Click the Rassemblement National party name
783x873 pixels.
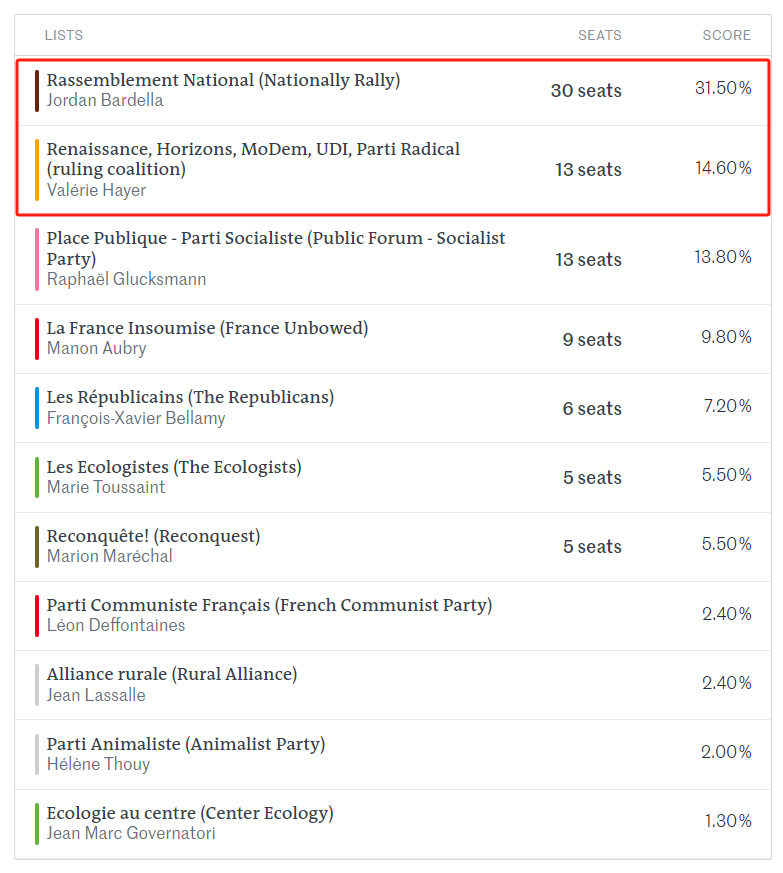(223, 80)
